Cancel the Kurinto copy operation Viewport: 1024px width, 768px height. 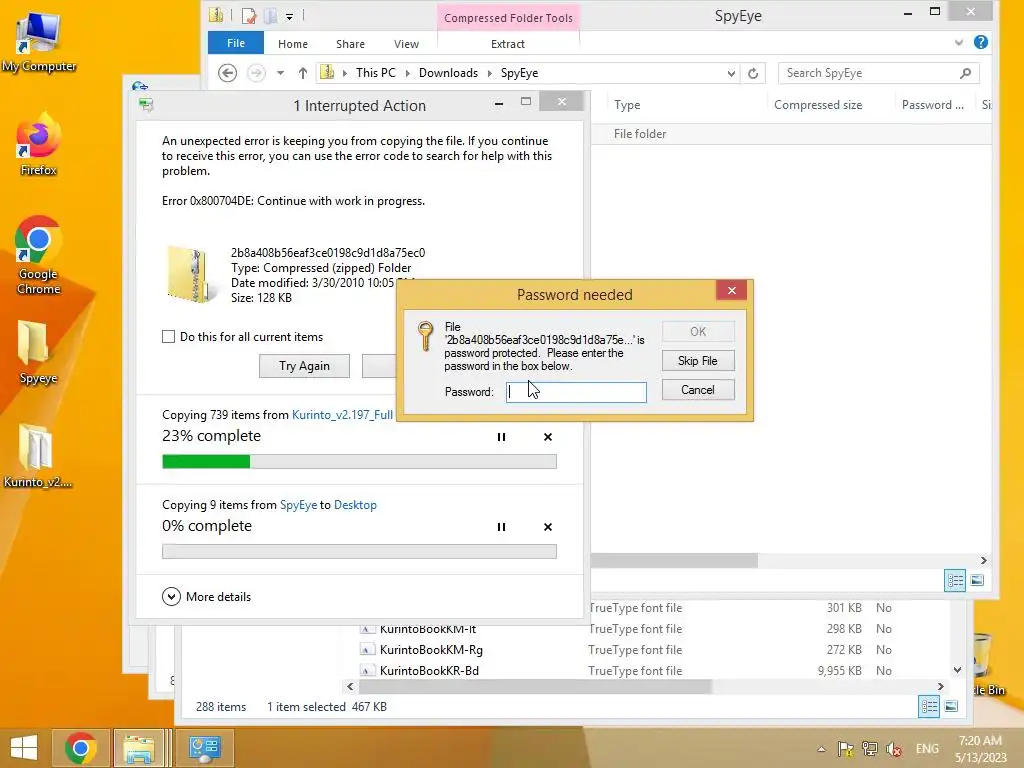point(548,437)
